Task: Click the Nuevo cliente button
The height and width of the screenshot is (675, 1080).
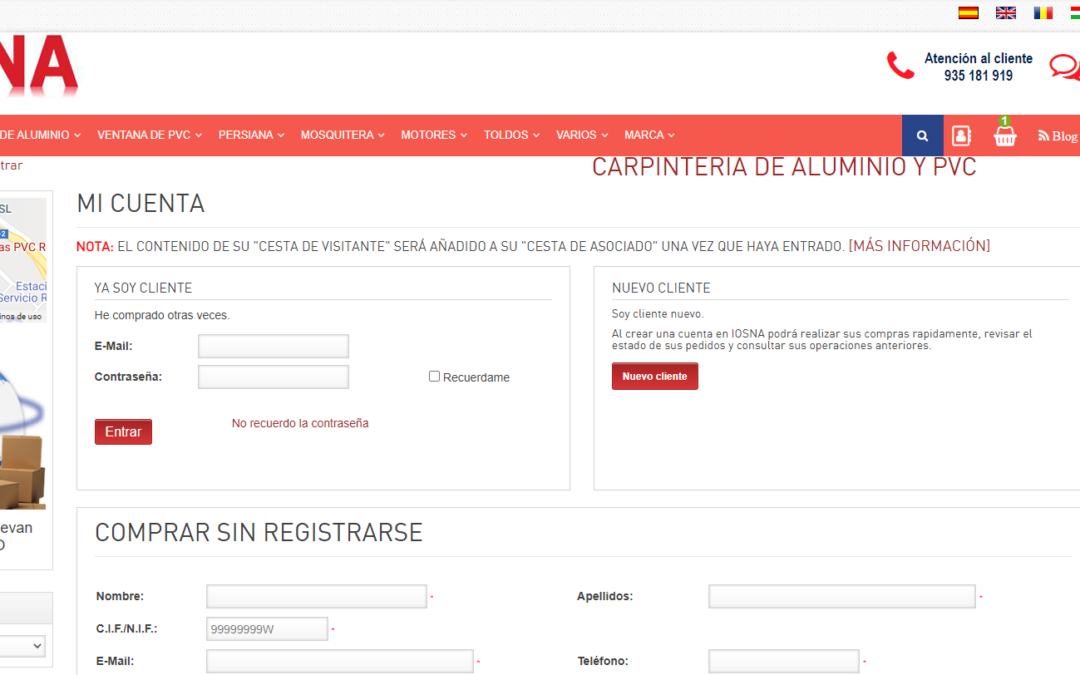Action: (x=654, y=376)
